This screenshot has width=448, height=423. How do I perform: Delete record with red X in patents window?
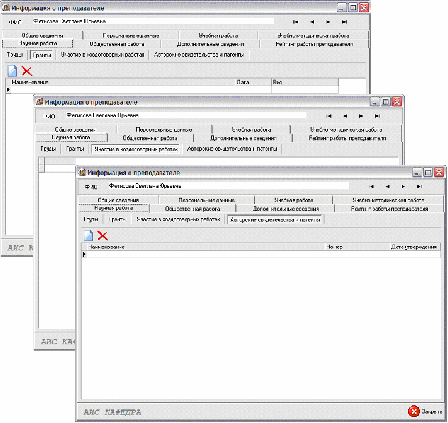tap(103, 236)
